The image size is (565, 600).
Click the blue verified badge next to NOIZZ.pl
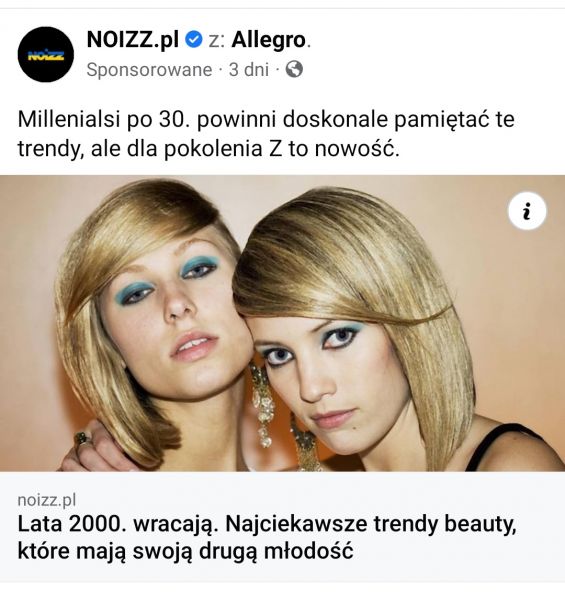pyautogui.click(x=194, y=39)
